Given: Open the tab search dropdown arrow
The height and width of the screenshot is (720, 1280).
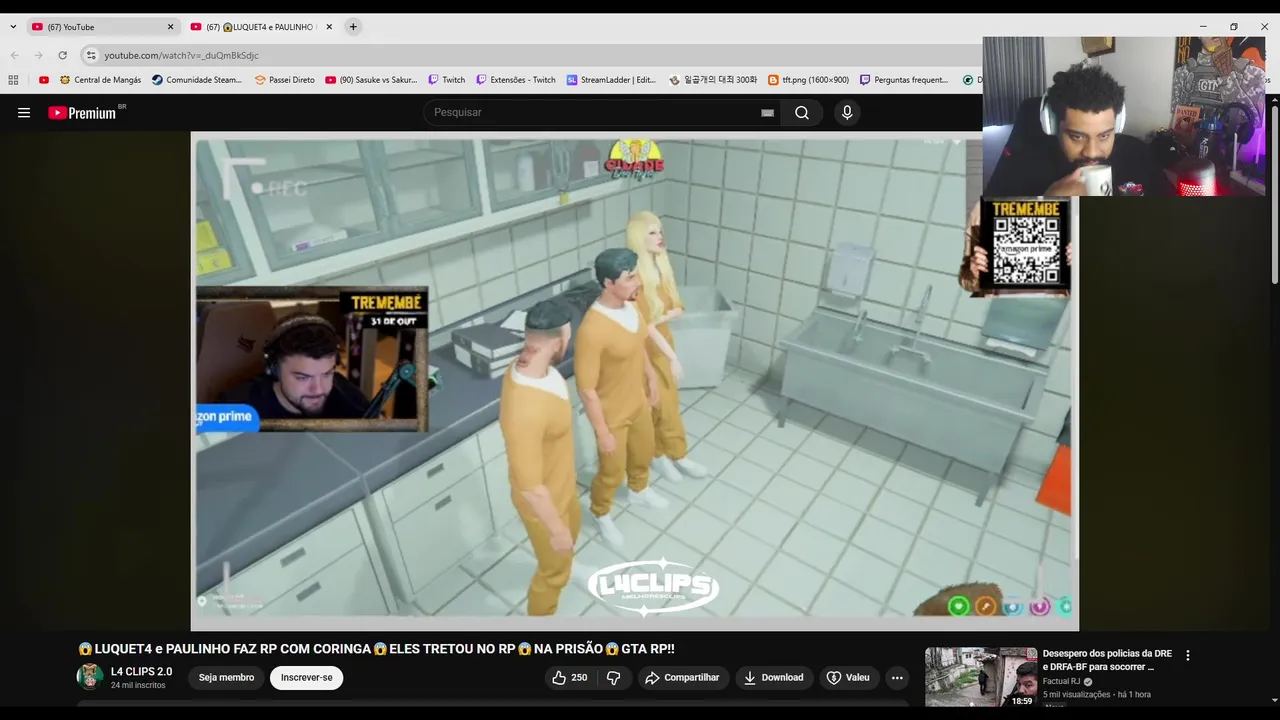Looking at the screenshot, I should [x=13, y=27].
